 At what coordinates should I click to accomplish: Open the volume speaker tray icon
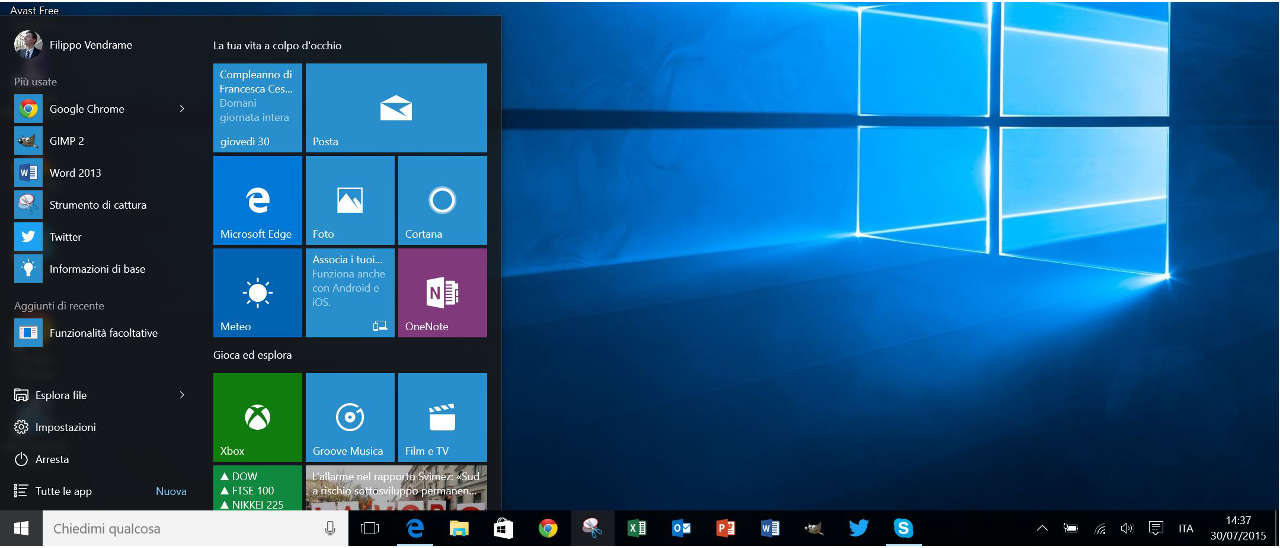pos(1128,528)
